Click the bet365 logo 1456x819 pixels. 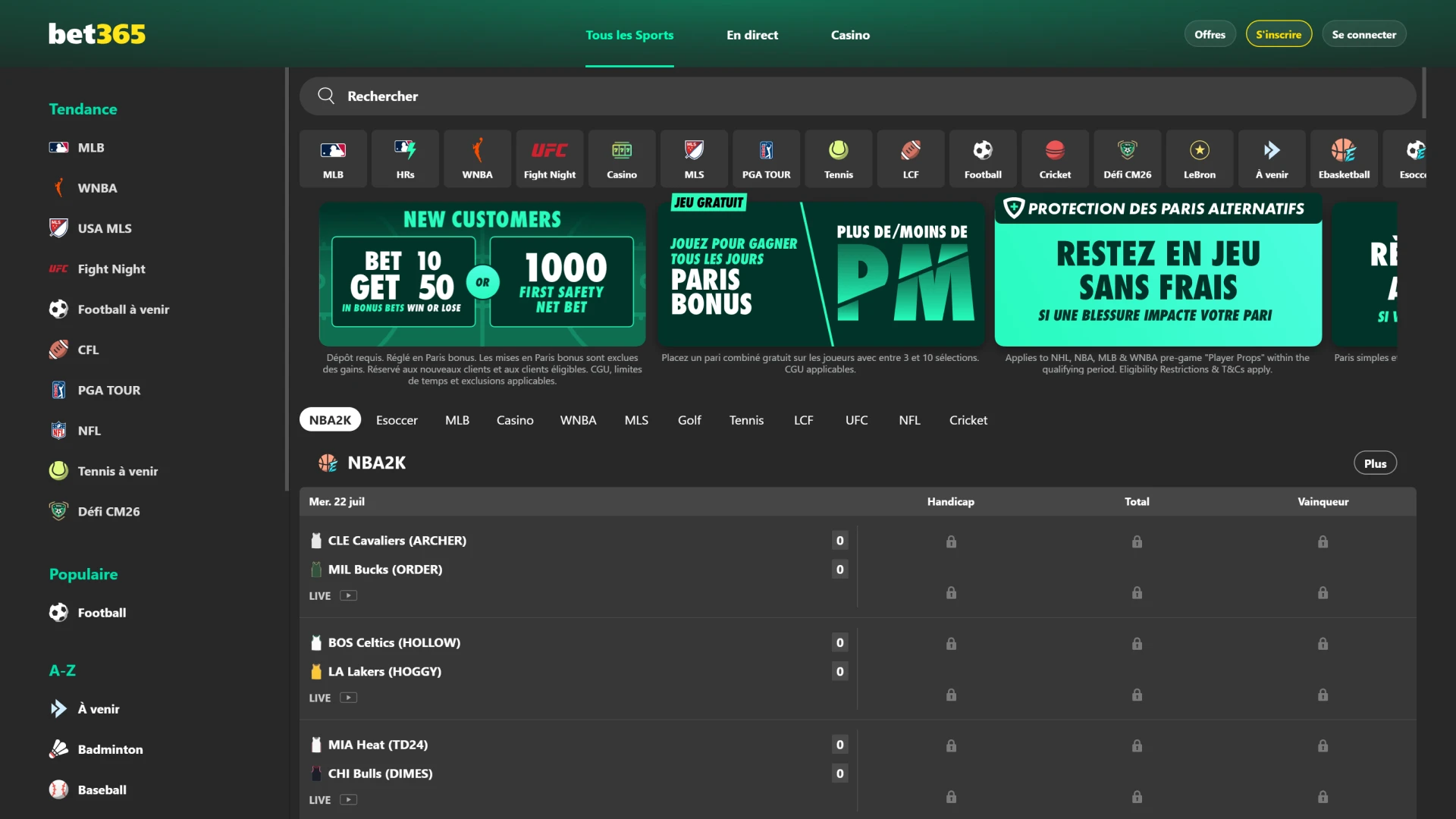click(97, 34)
